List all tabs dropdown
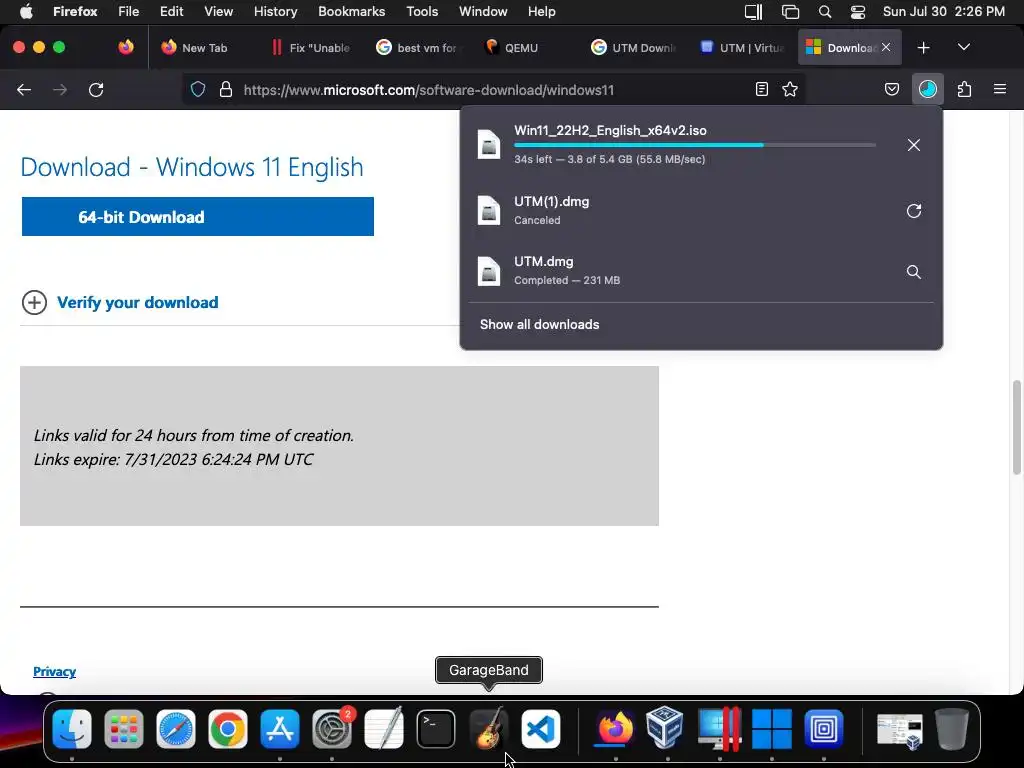This screenshot has height=768, width=1024. pos(964,48)
